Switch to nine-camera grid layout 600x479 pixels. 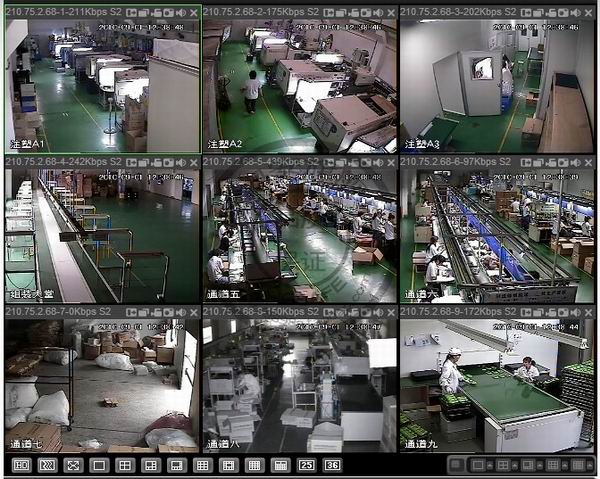(x=202, y=465)
